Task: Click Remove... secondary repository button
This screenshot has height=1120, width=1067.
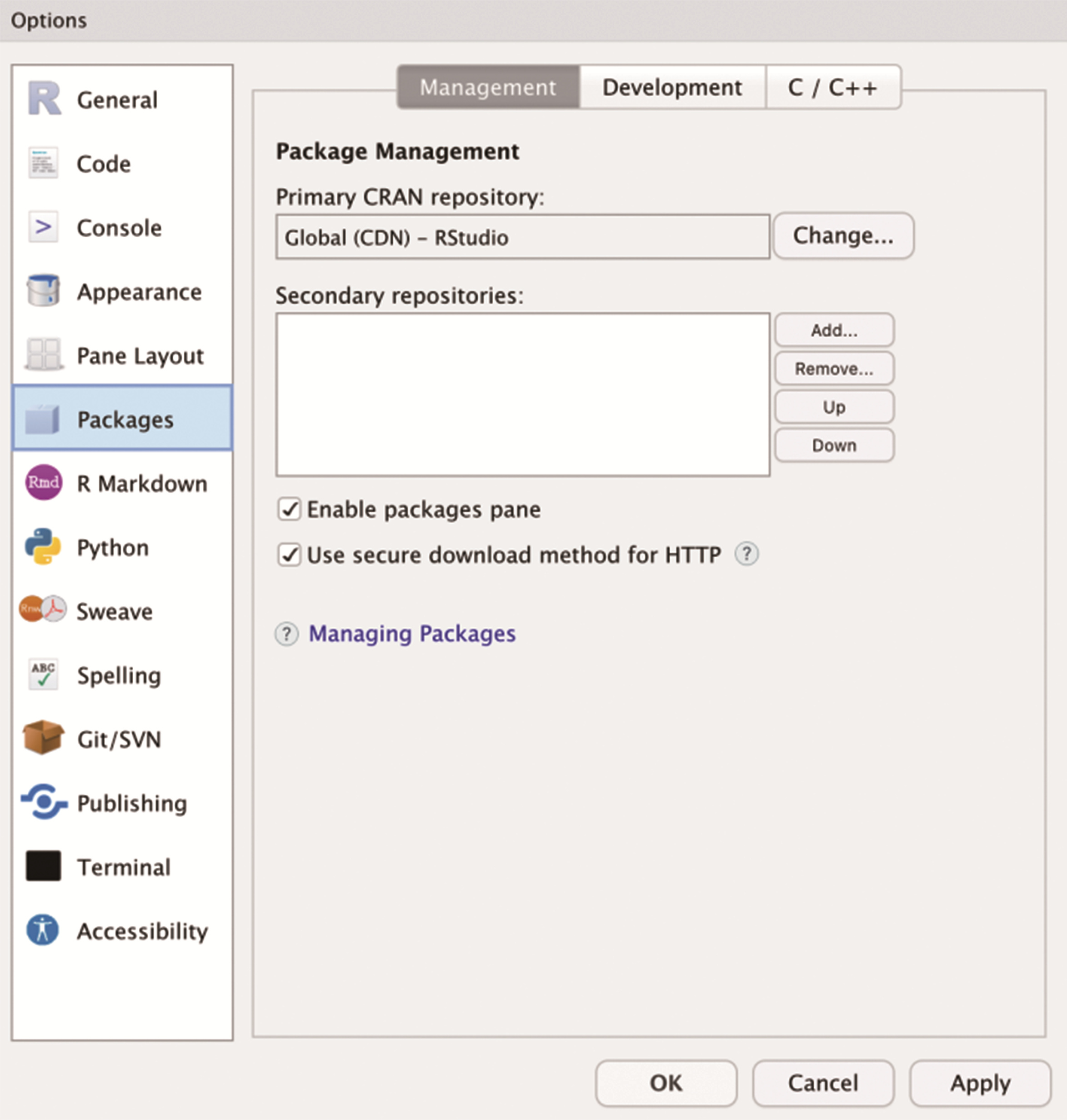Action: pyautogui.click(x=834, y=368)
